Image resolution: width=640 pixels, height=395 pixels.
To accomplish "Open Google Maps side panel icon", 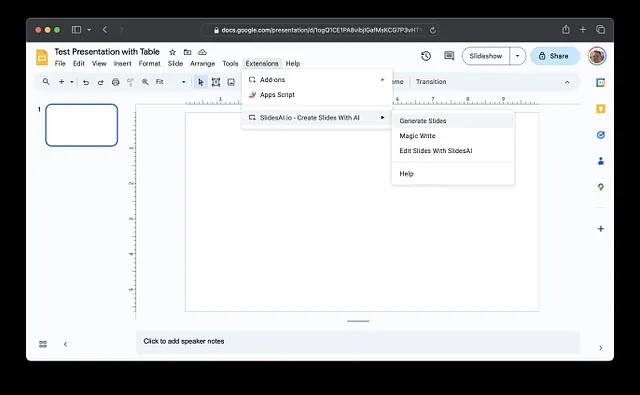I will coord(600,187).
